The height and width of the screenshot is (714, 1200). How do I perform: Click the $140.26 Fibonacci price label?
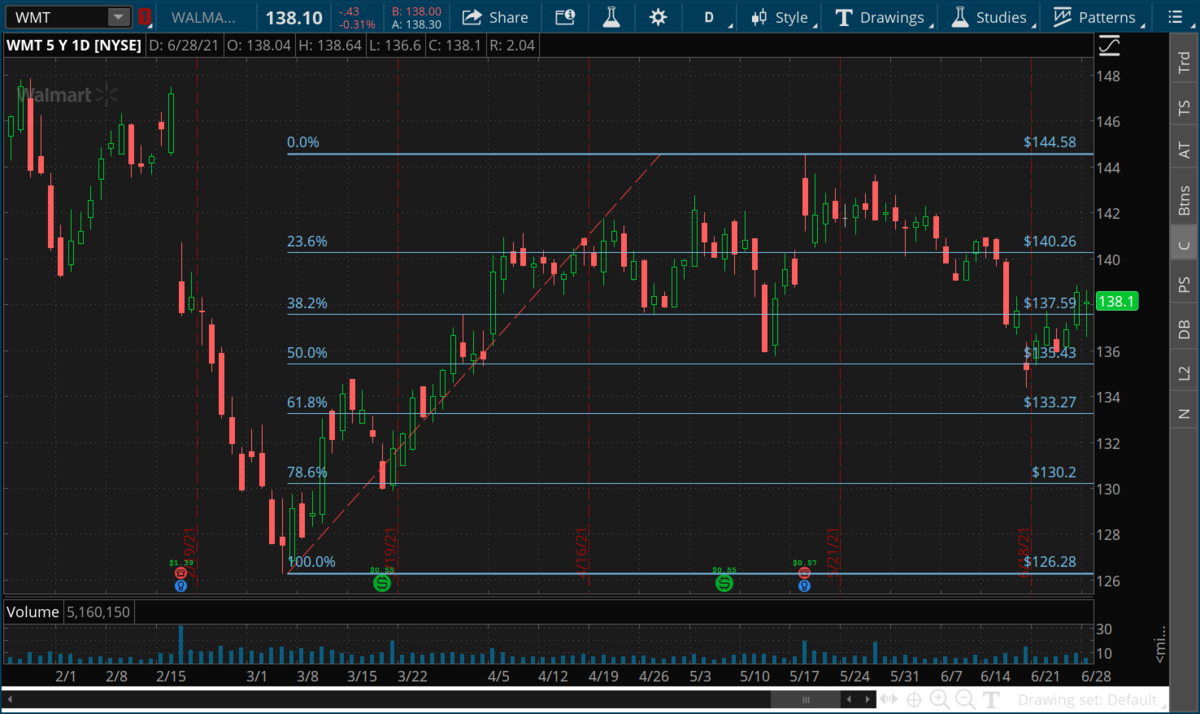(x=1050, y=241)
